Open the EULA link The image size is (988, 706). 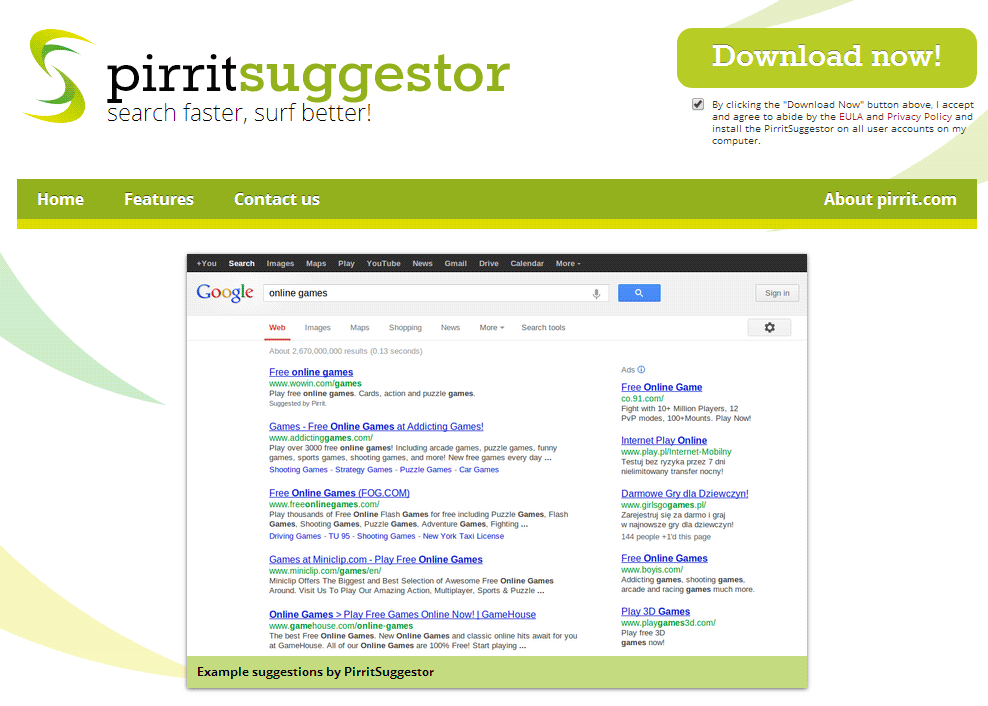coord(851,117)
